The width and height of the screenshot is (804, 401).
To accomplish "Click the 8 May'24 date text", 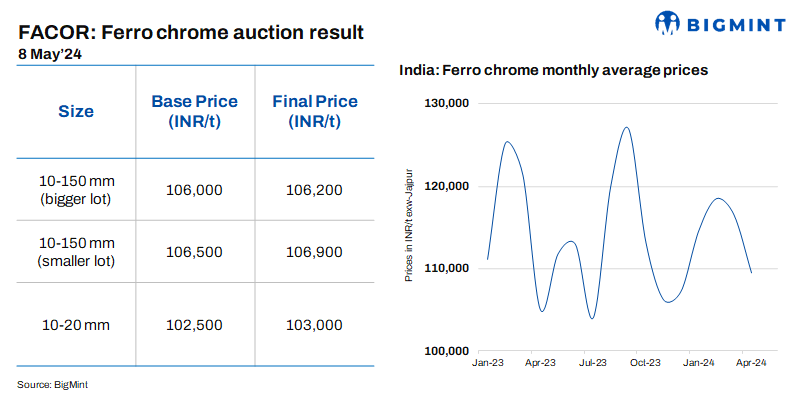I will pyautogui.click(x=50, y=54).
